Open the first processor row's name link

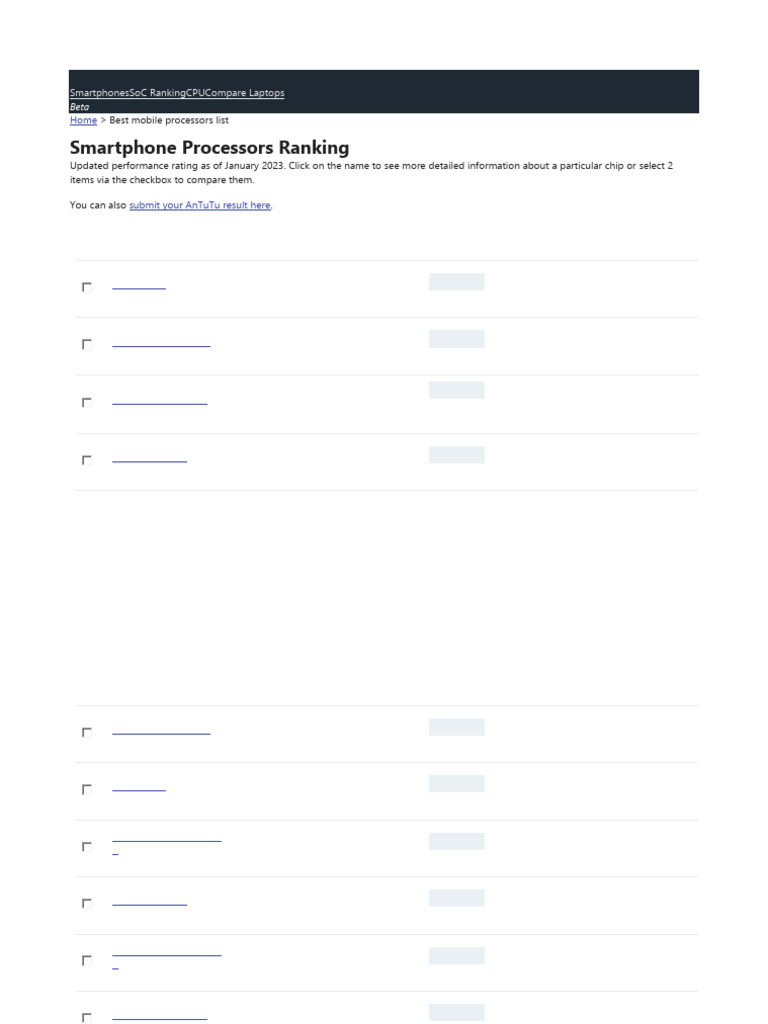tap(139, 288)
